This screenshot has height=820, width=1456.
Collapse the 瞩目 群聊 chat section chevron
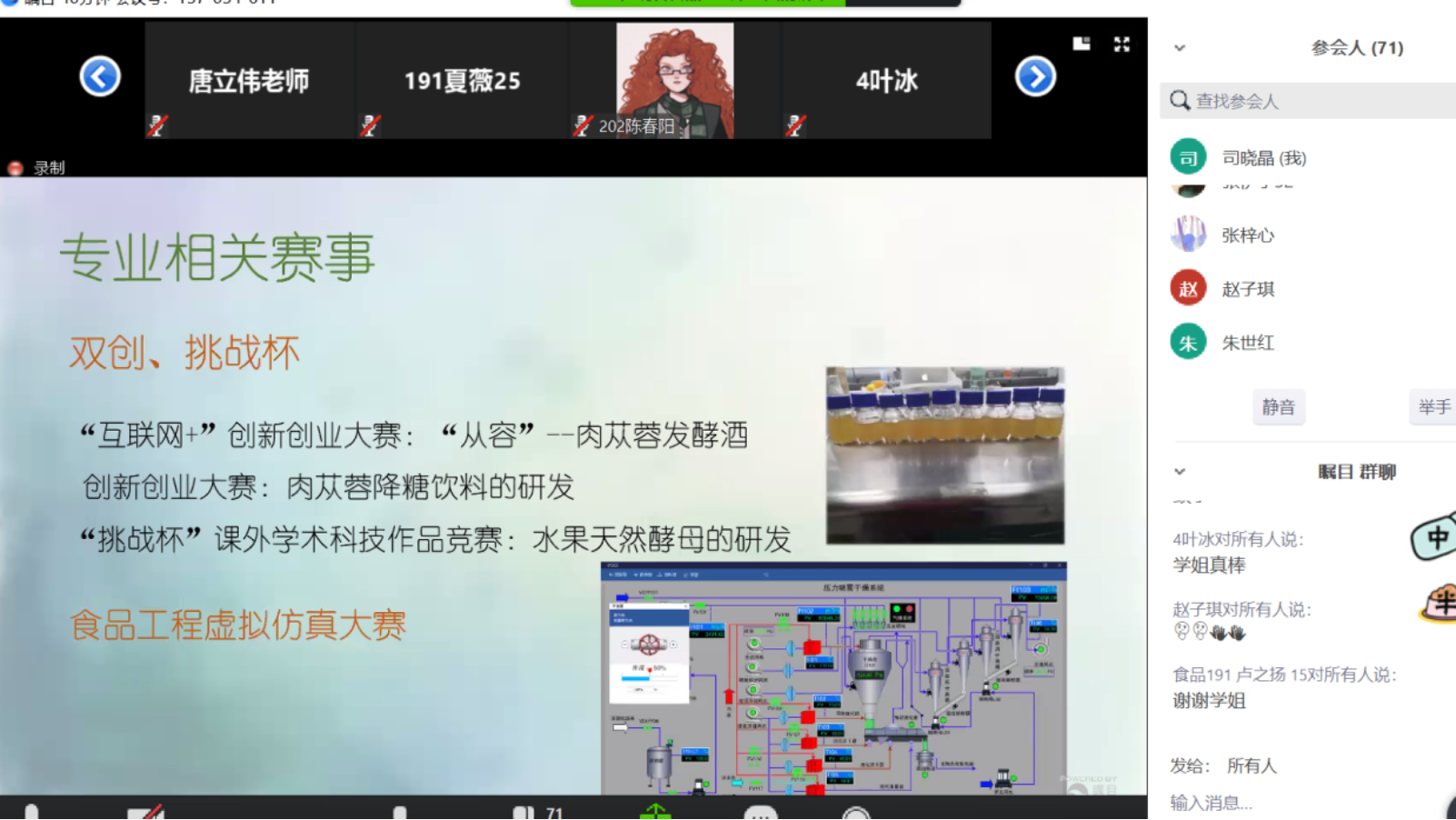tap(1179, 472)
